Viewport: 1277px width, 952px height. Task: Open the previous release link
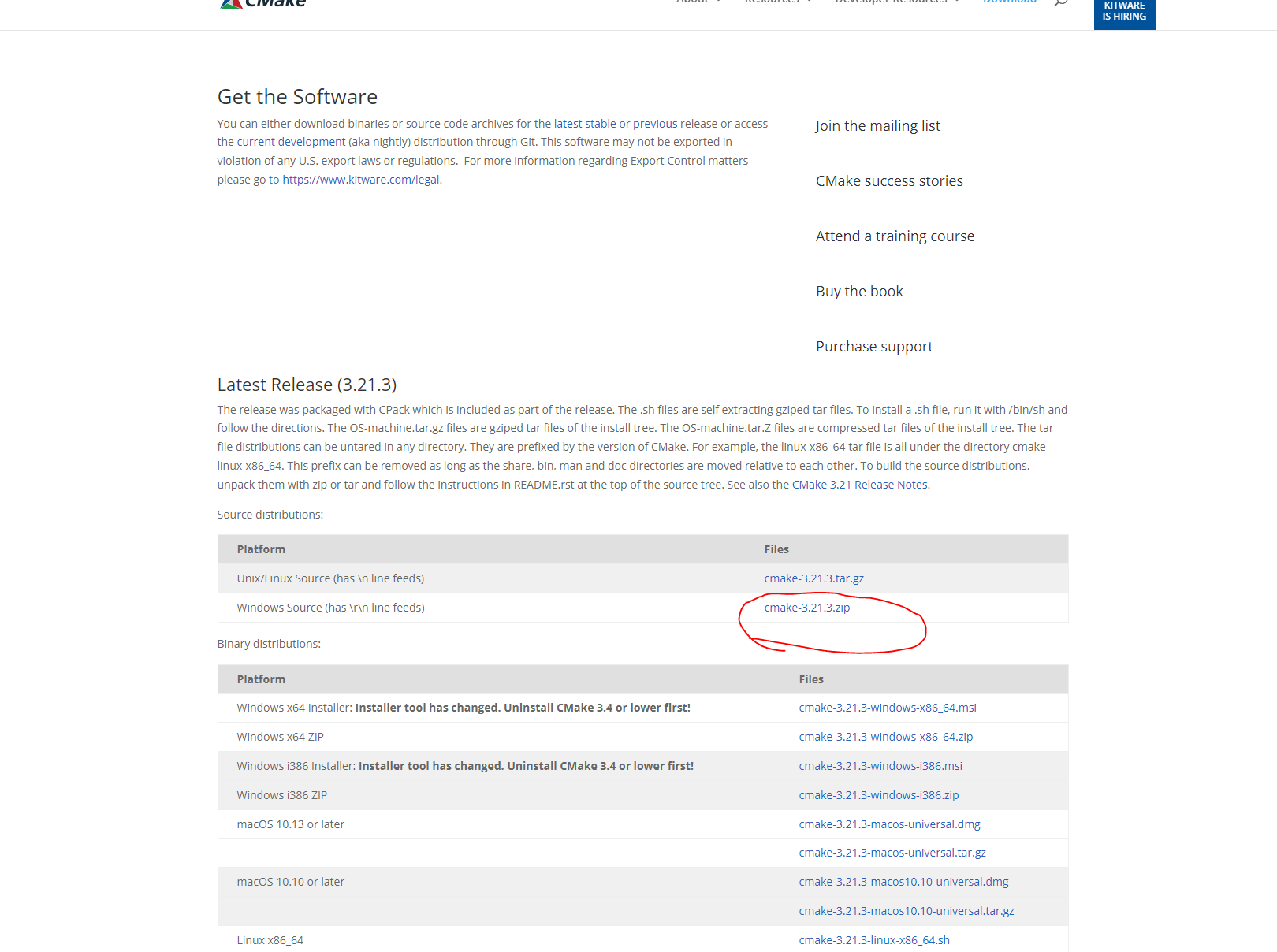pos(655,124)
